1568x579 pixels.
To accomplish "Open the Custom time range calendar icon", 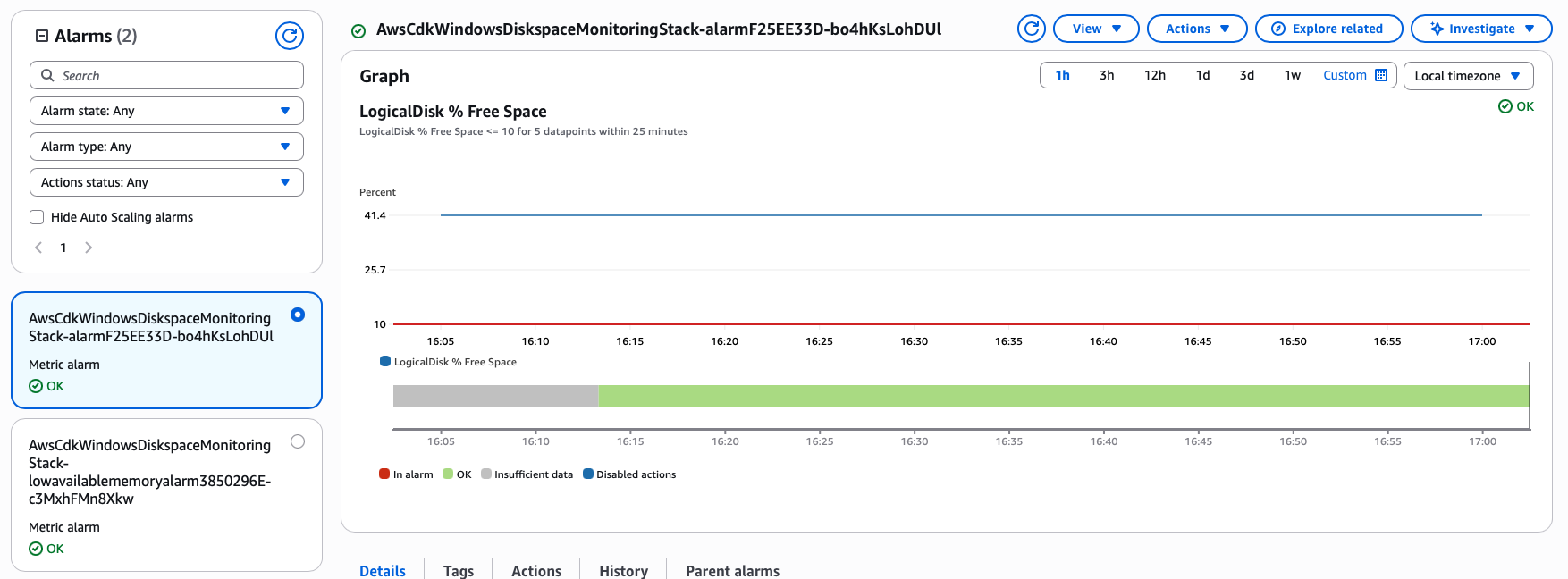I will tap(1381, 75).
